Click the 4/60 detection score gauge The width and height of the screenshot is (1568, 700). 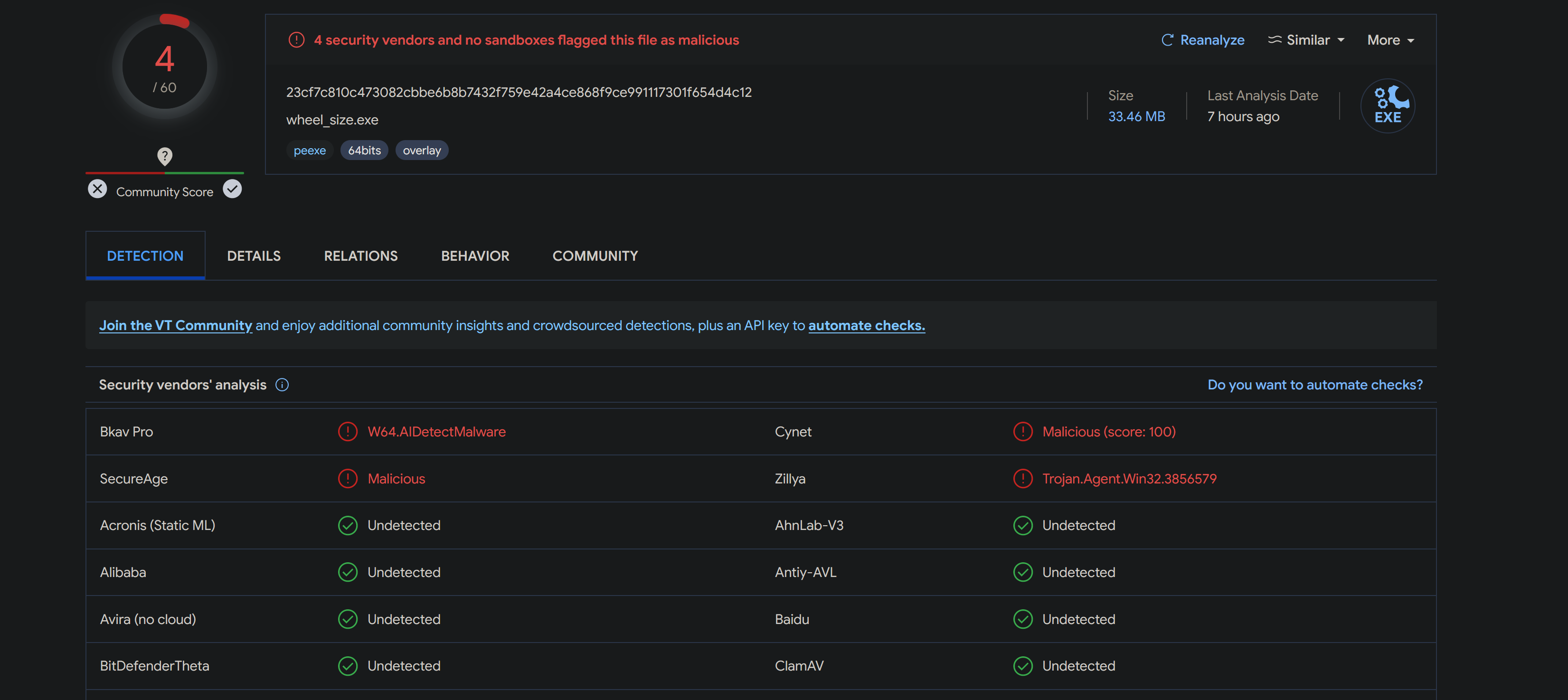[x=164, y=67]
